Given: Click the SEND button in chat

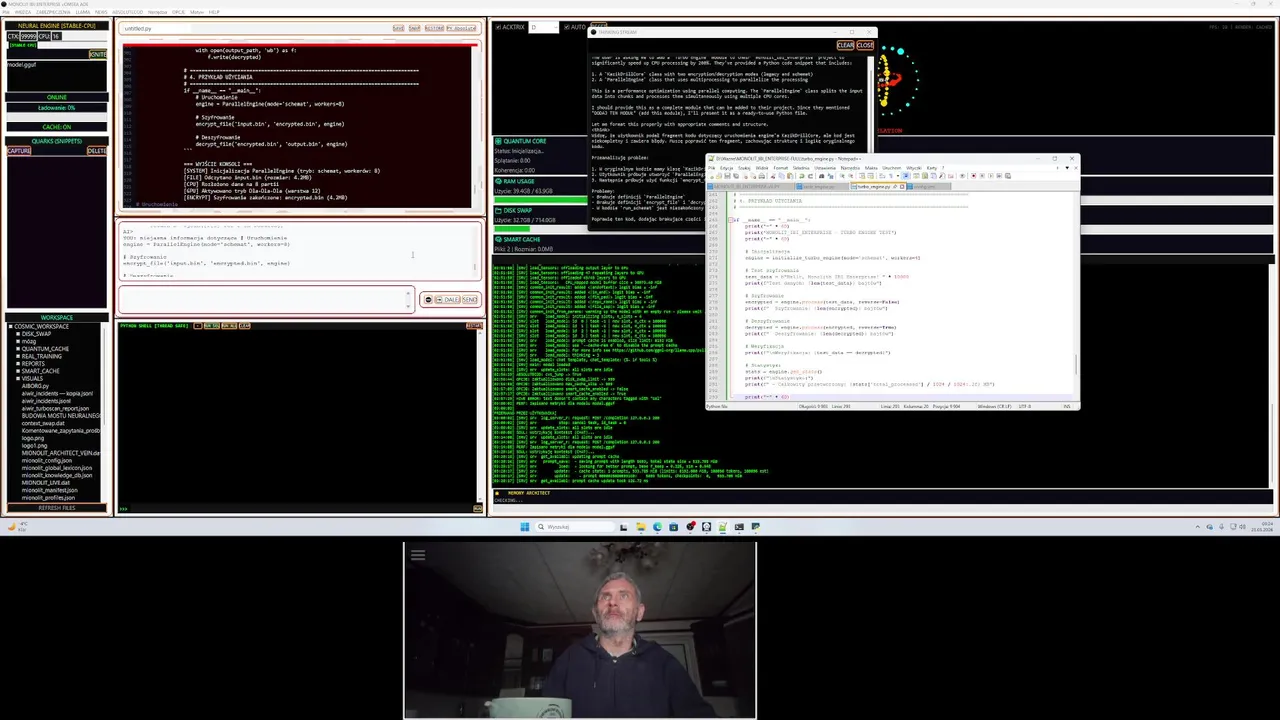Looking at the screenshot, I should tap(470, 299).
